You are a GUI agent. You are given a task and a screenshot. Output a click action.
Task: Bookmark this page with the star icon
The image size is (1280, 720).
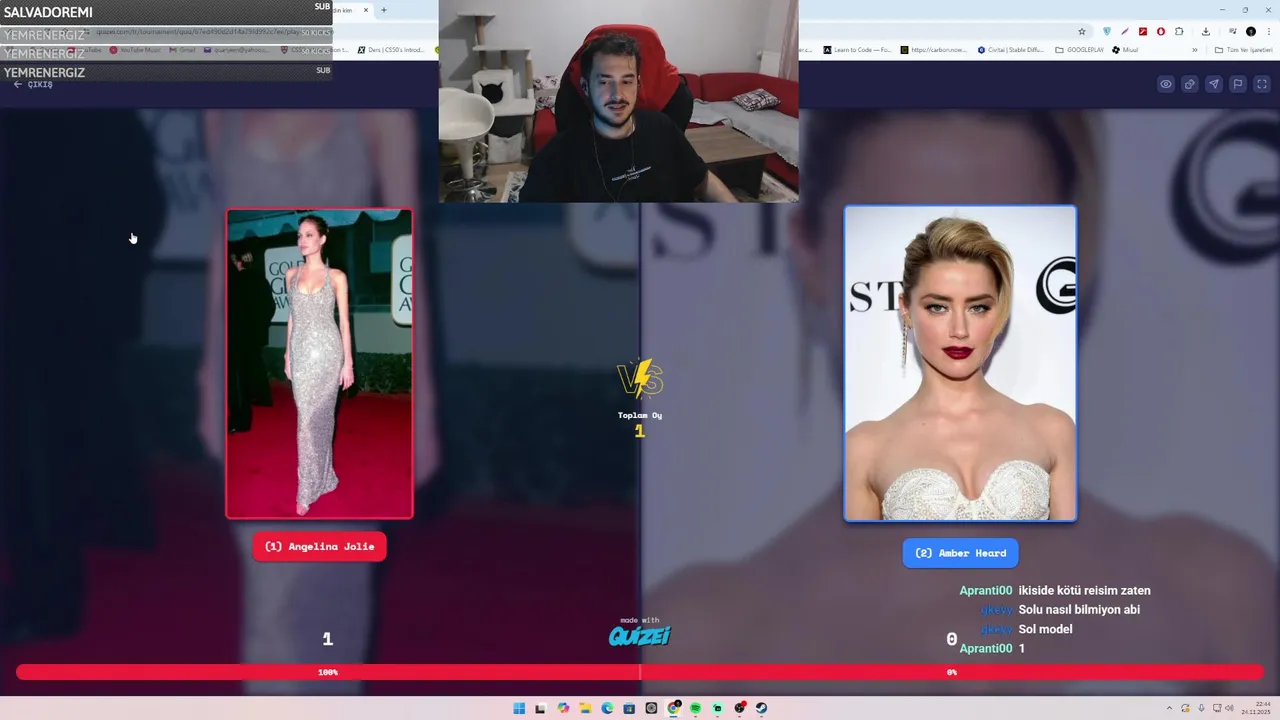pos(1081,31)
